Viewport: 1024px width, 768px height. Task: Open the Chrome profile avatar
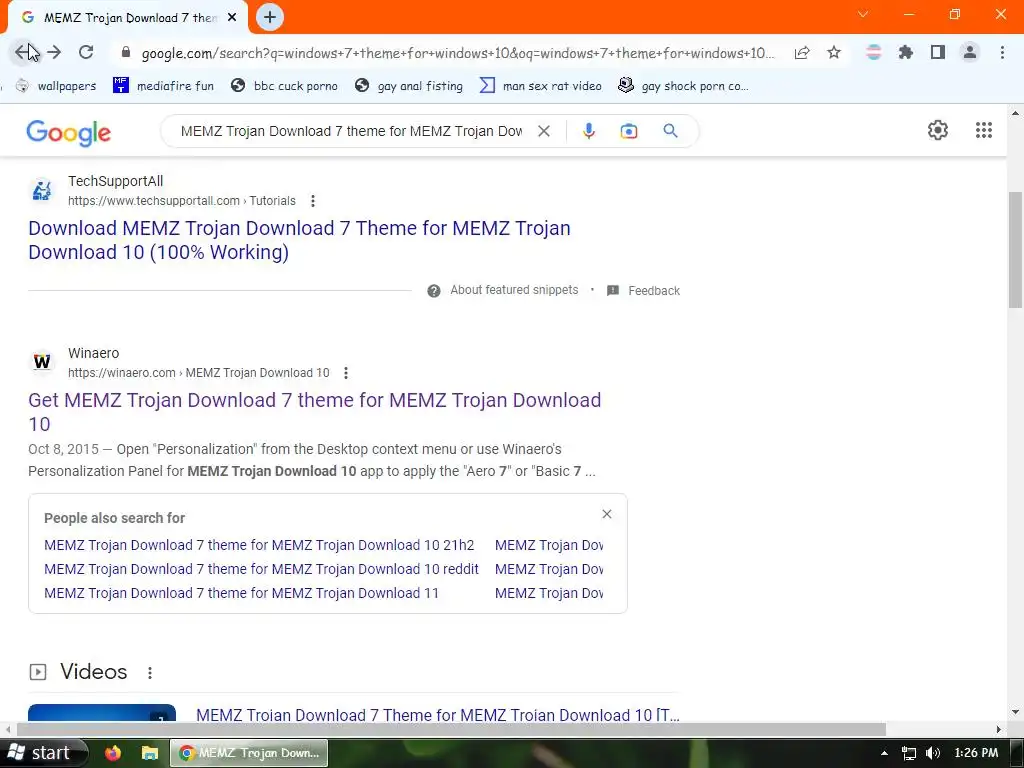[x=970, y=52]
